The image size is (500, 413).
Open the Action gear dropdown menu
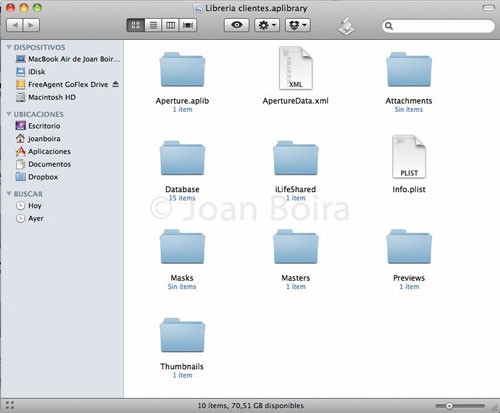point(267,25)
